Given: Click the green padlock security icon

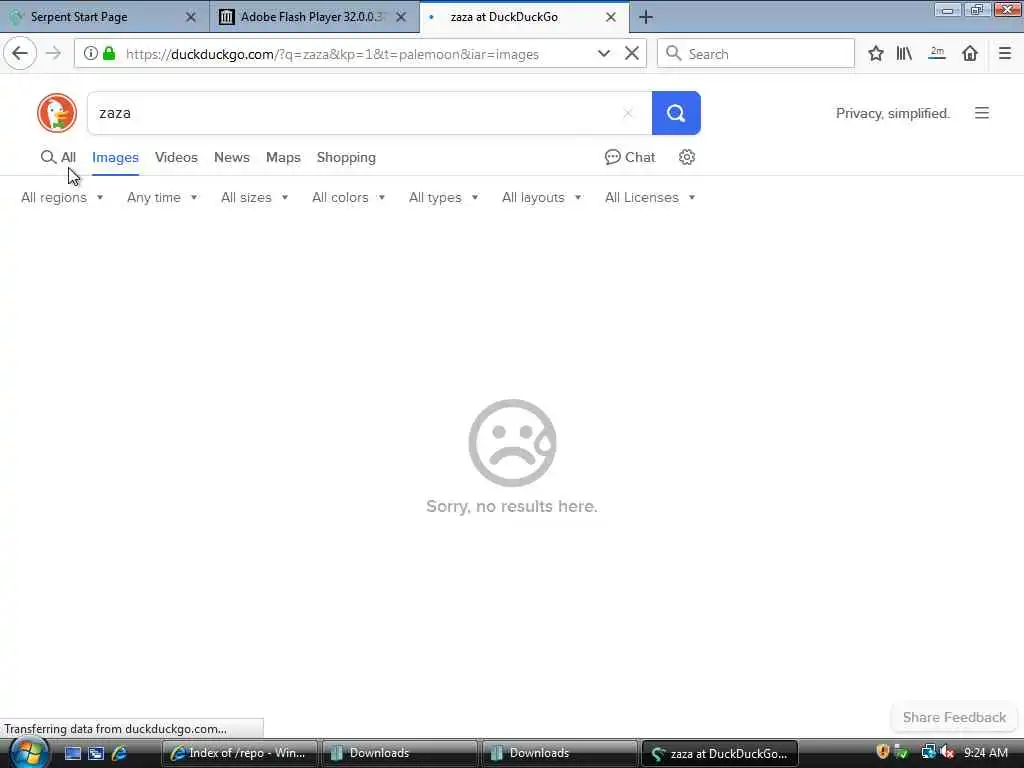Looking at the screenshot, I should [109, 54].
